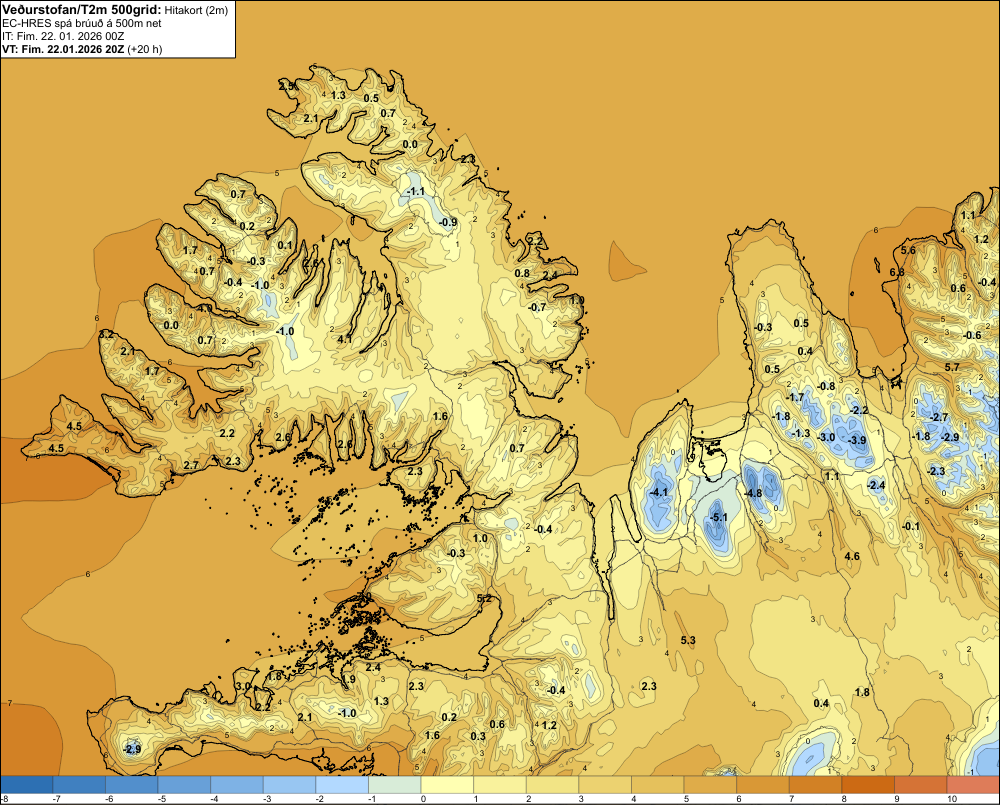Click the '2.7' temperature value
This screenshot has width=1000, height=805.
click(191, 466)
